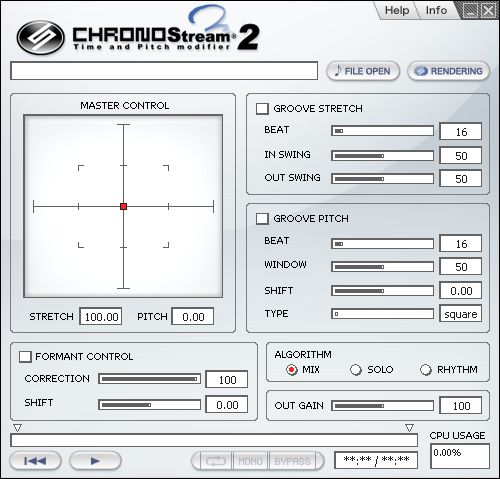Enable the GROOVE STRETCH checkbox
Viewport: 500px width, 479px height.
pyautogui.click(x=262, y=109)
